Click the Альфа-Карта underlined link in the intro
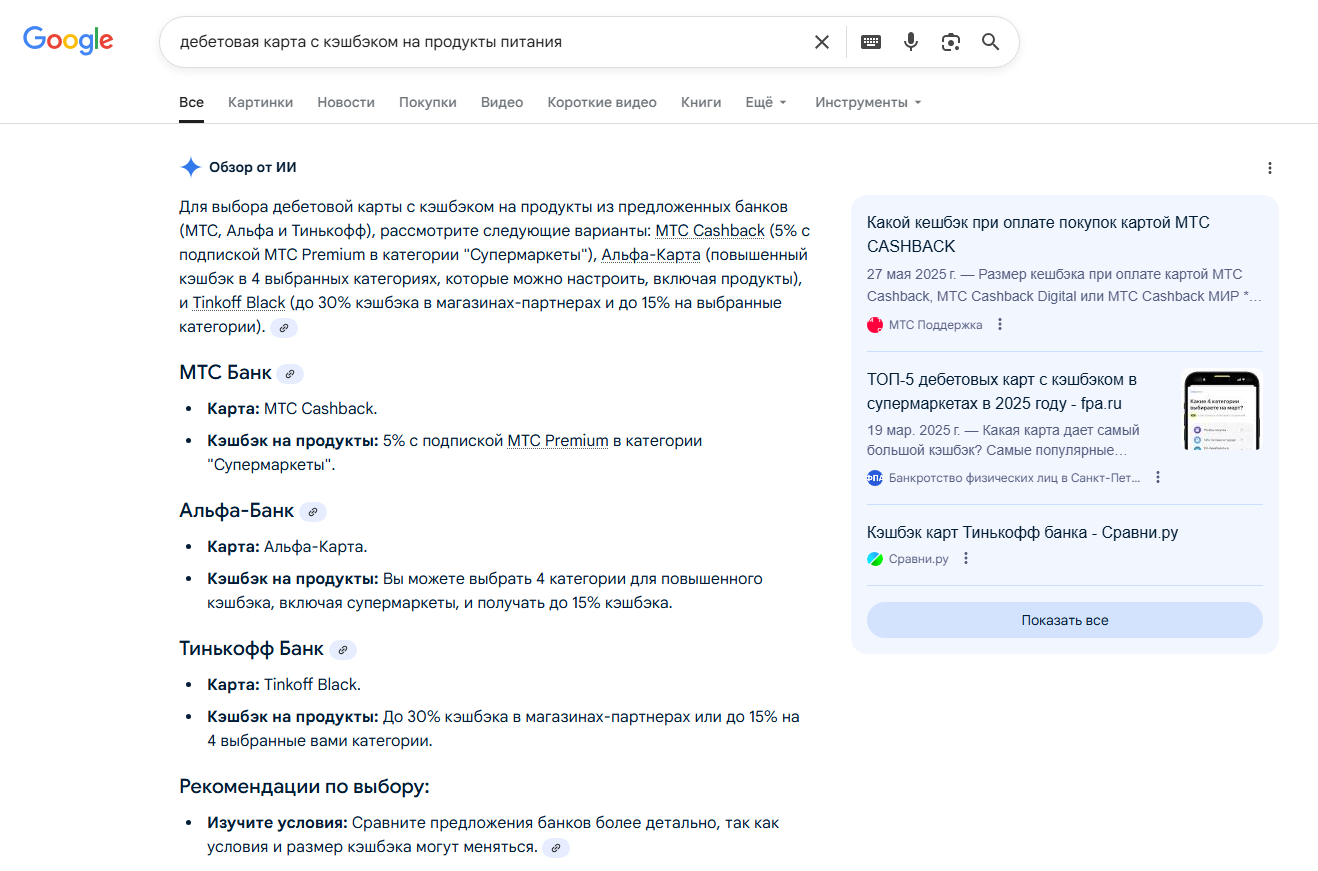 (x=651, y=255)
